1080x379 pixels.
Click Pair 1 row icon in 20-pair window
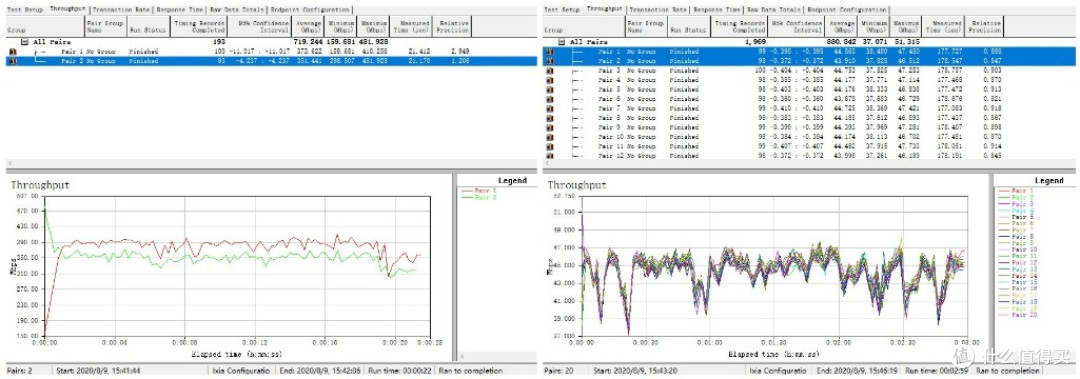[550, 52]
